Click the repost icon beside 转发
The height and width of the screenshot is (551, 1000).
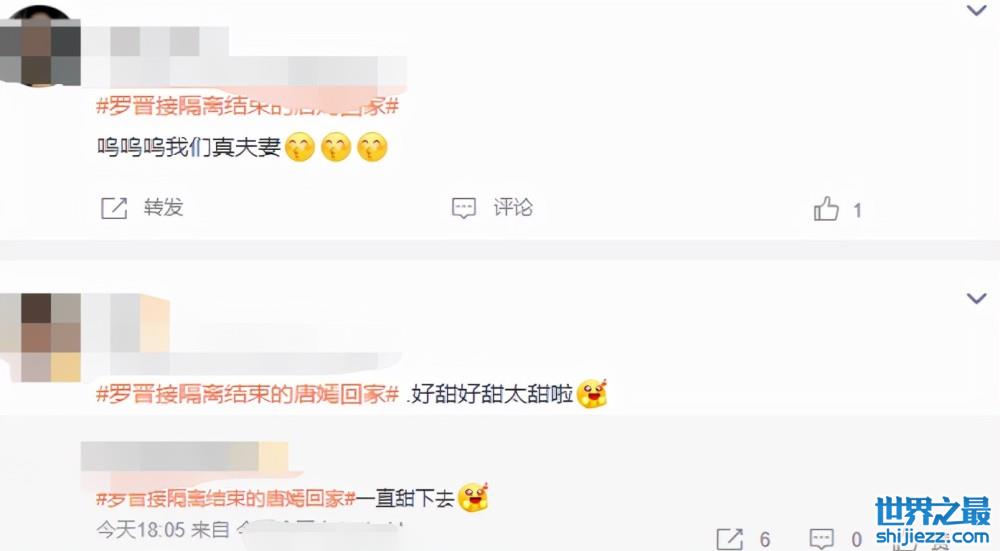[114, 208]
